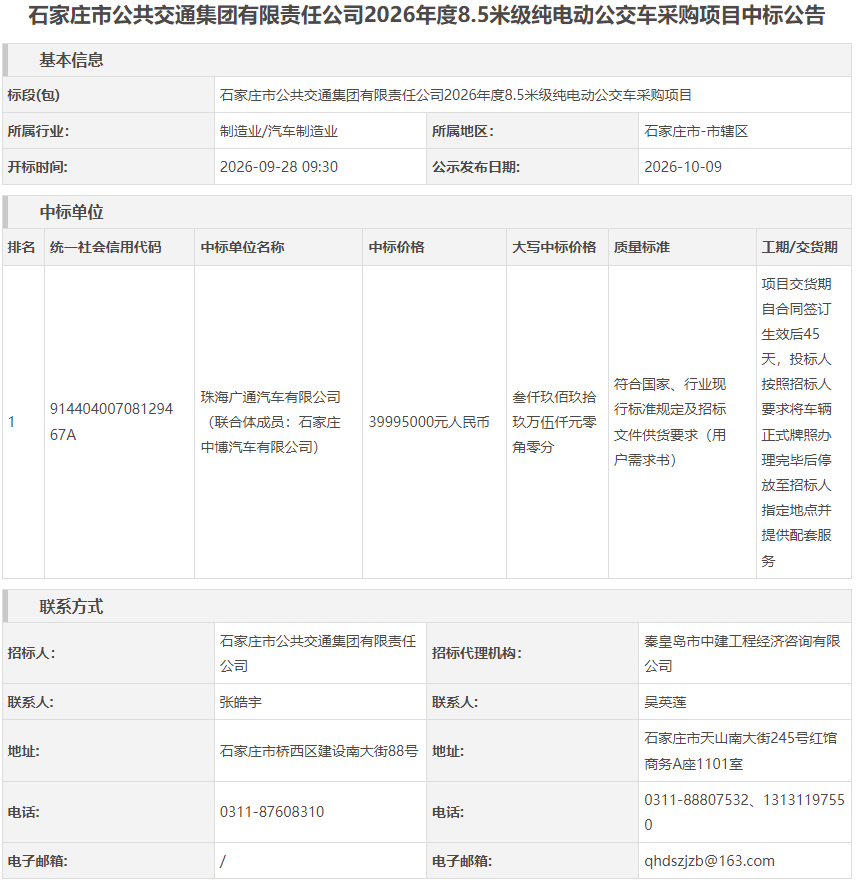Click the 统一社会信用代码 column header
Image resolution: width=856 pixels, height=882 pixels.
(105, 247)
